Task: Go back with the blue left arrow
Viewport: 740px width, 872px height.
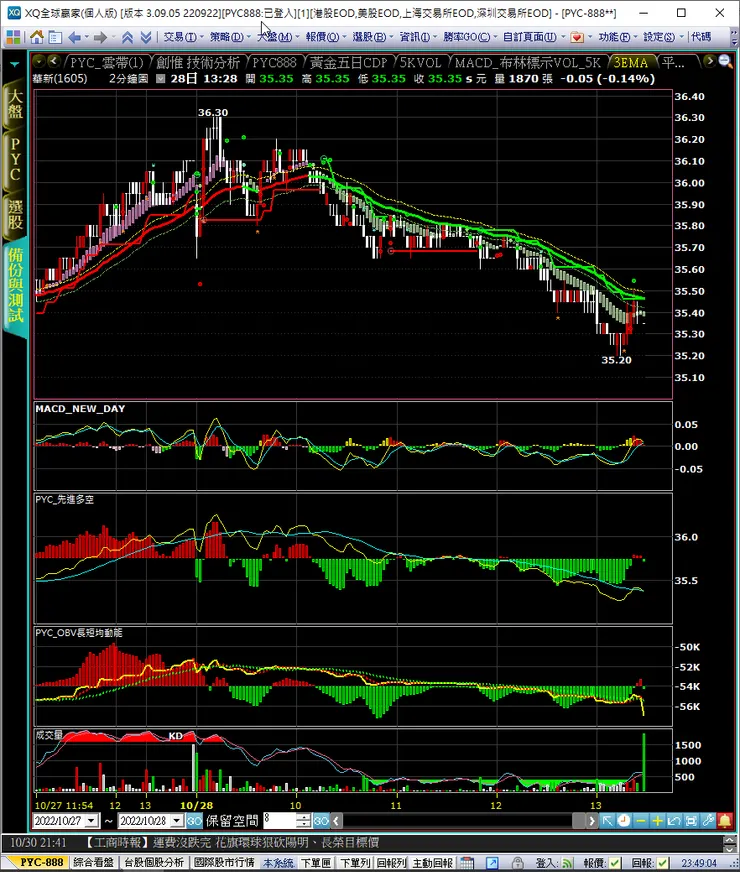Action: point(74,37)
